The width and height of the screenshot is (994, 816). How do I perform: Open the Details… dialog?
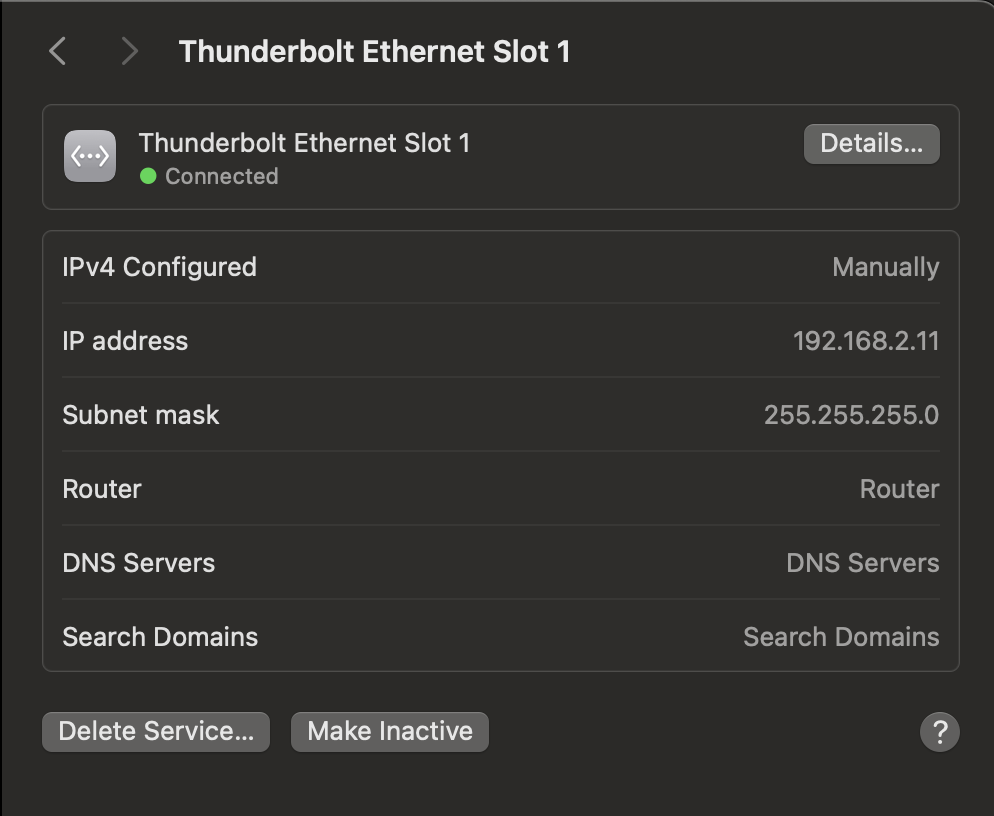point(871,144)
